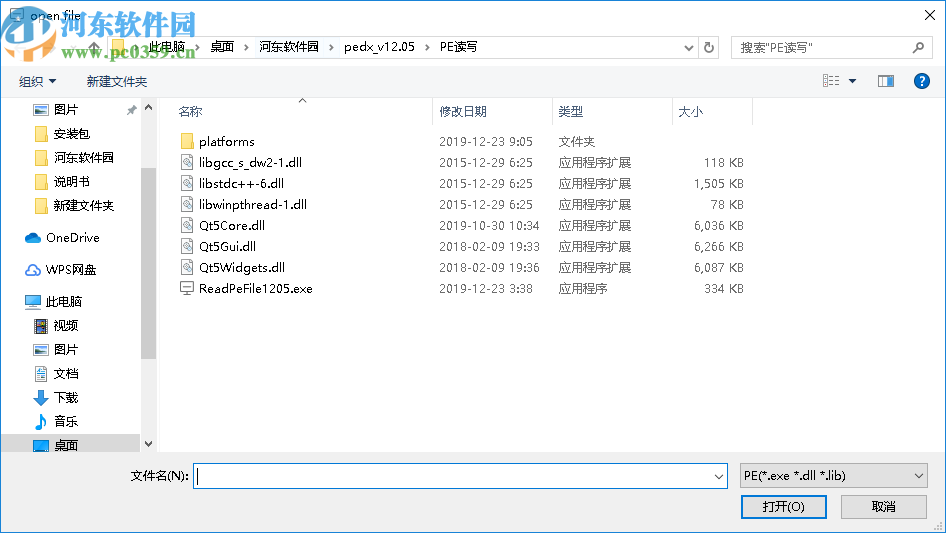Sort by 大小 column header
The width and height of the screenshot is (946, 533).
point(690,112)
